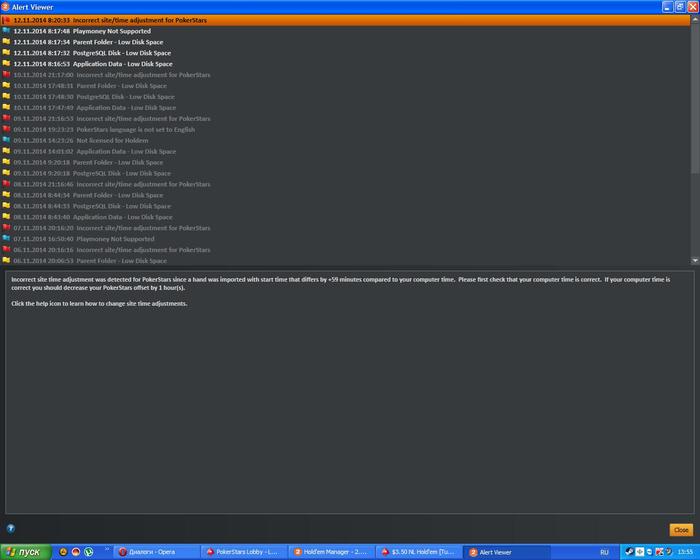Click the blue help icon
Screen dimensions: 700x560
[x=11, y=528]
